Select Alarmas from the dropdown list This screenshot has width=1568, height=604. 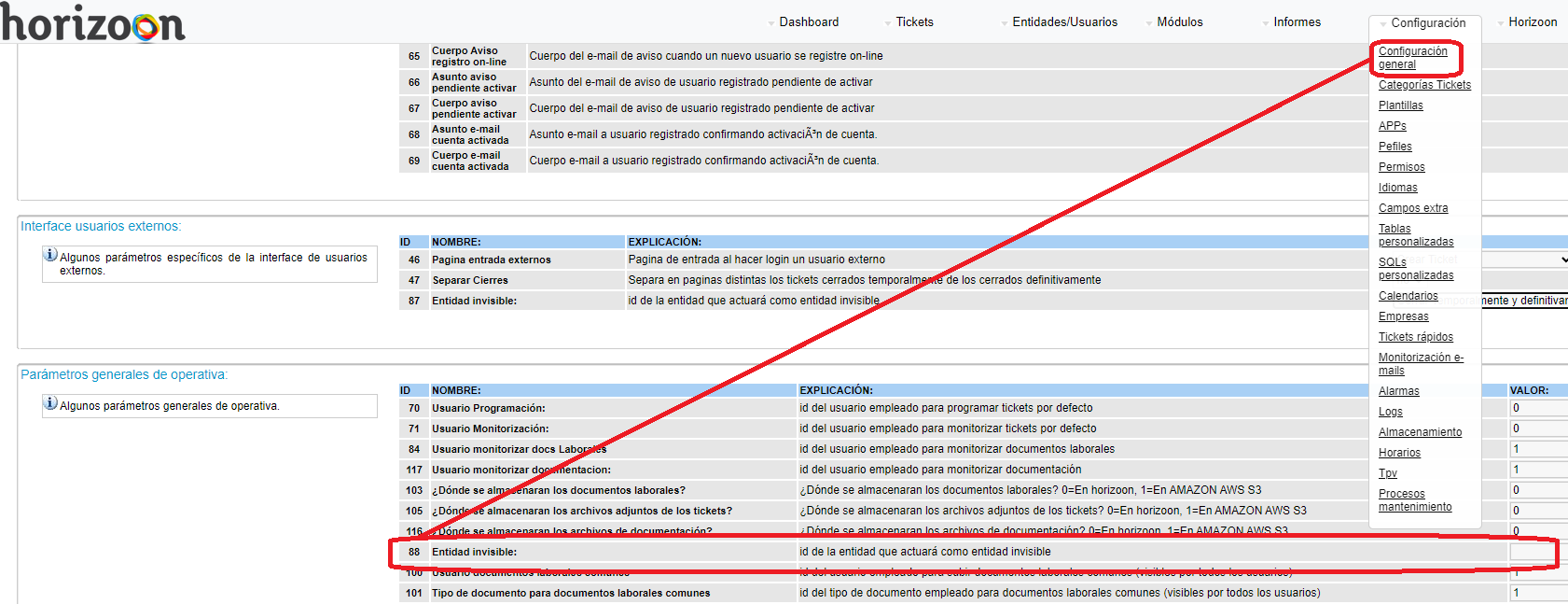tap(1398, 391)
